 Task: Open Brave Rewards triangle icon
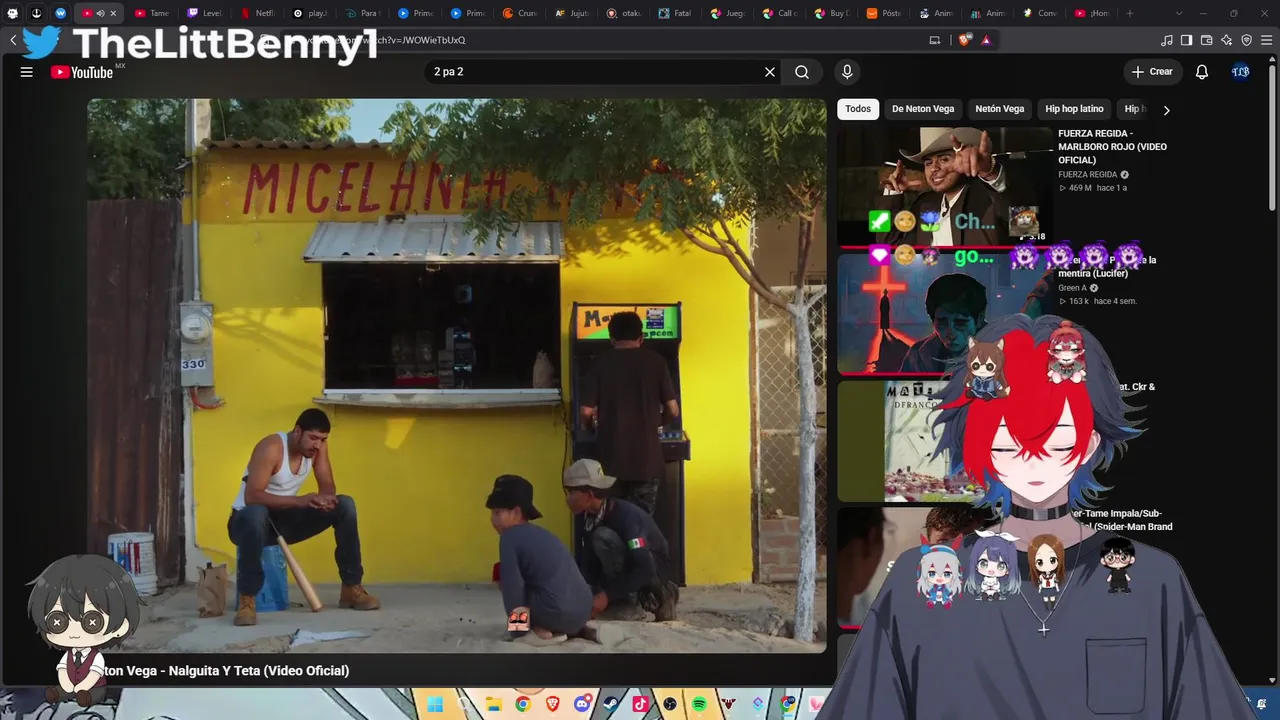click(x=986, y=40)
